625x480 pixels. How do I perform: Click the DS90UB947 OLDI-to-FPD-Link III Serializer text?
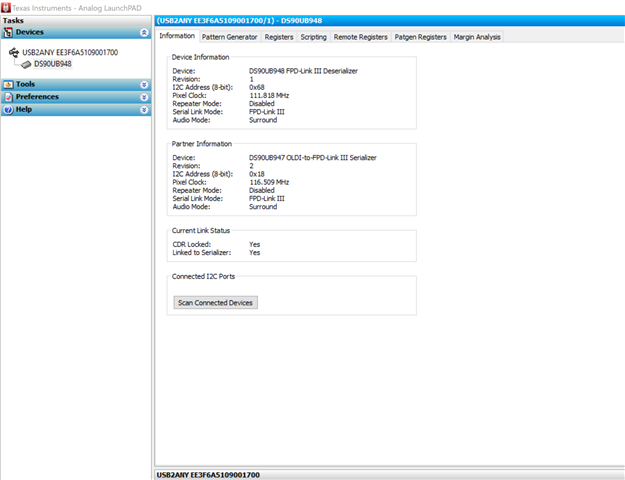coord(312,158)
